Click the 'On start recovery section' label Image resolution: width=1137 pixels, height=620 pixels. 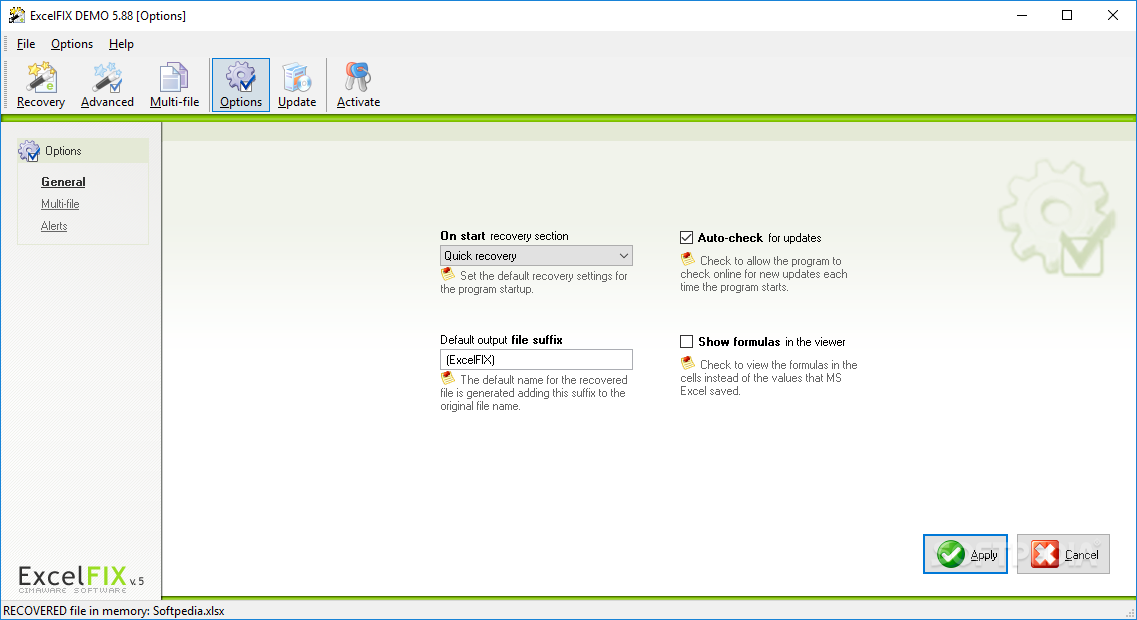(x=504, y=236)
